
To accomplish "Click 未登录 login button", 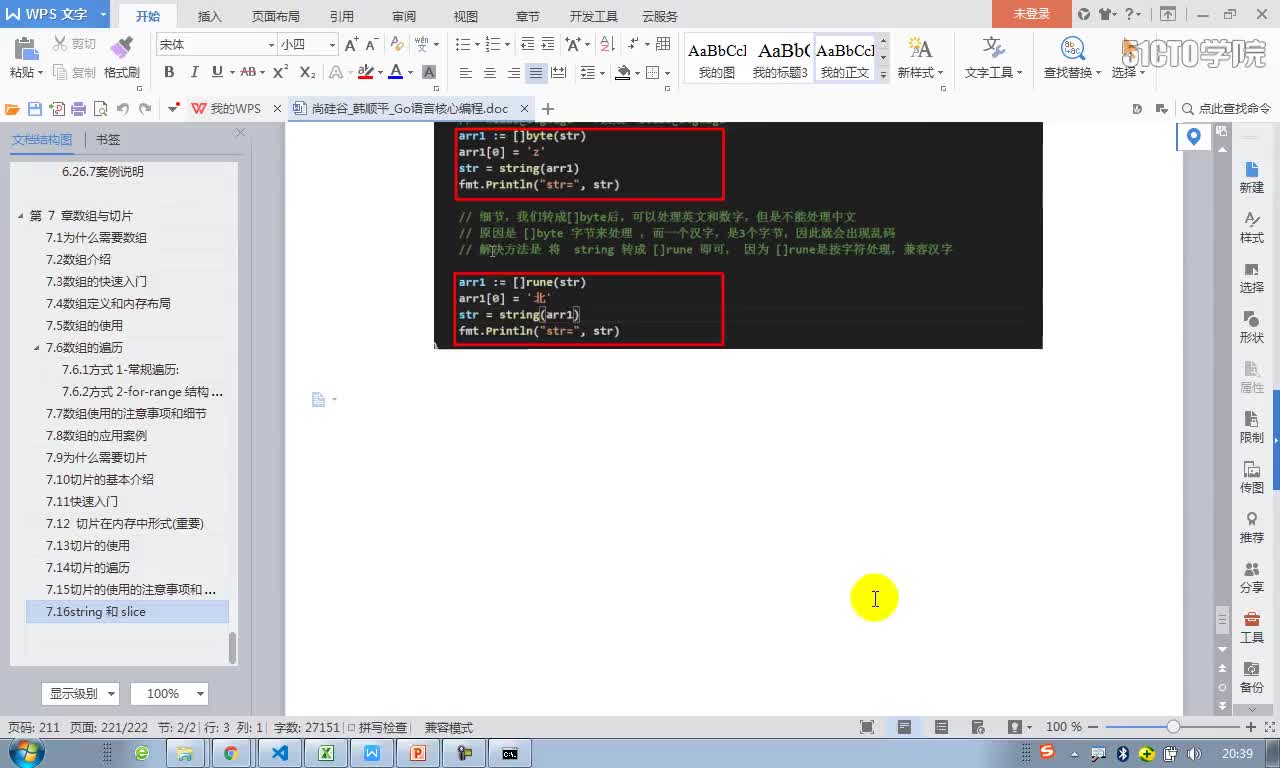I will [1031, 14].
